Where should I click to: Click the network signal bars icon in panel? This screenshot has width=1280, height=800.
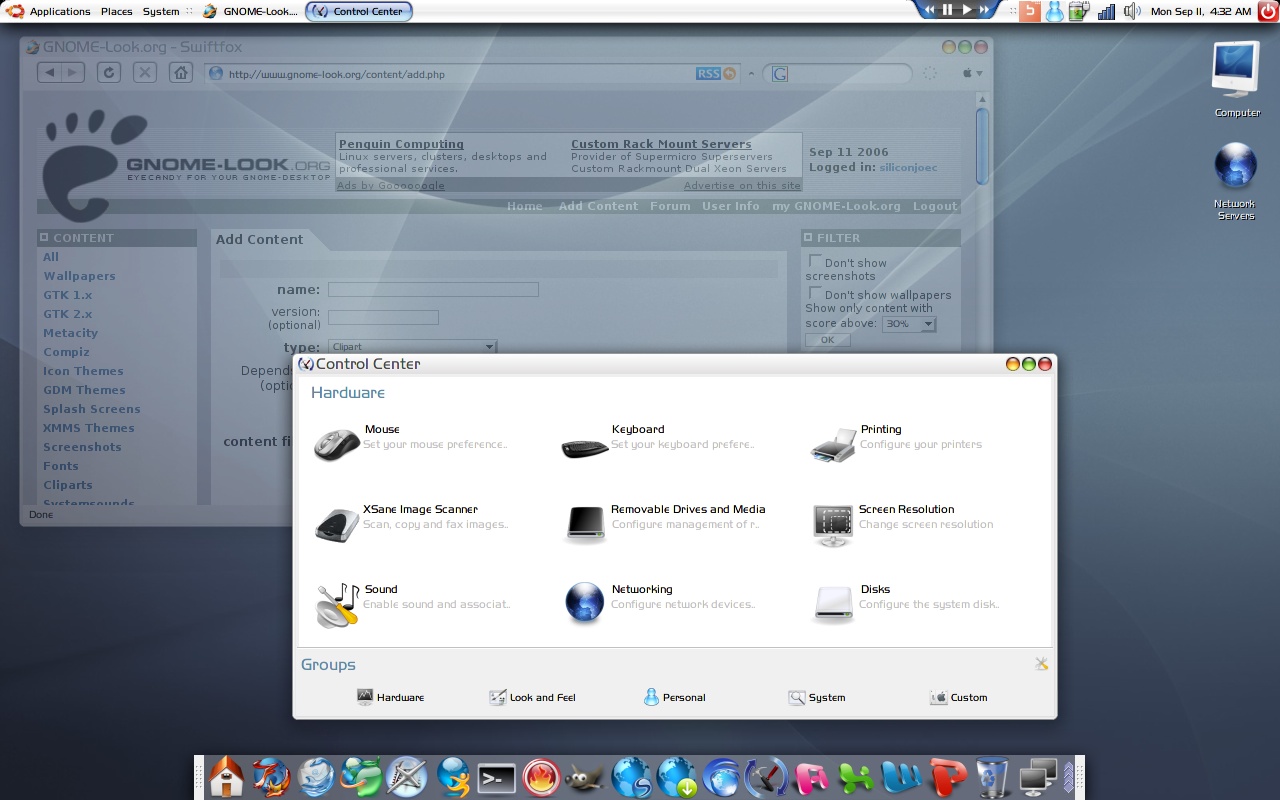coord(1106,11)
